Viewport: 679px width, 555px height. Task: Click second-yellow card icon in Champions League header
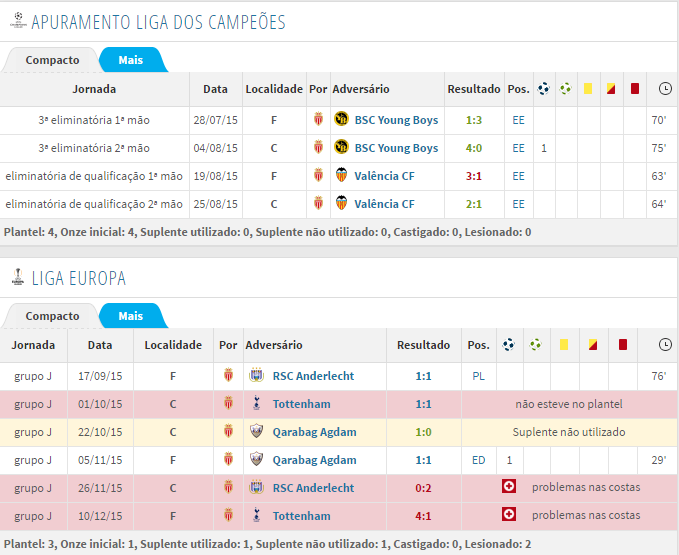(x=611, y=89)
